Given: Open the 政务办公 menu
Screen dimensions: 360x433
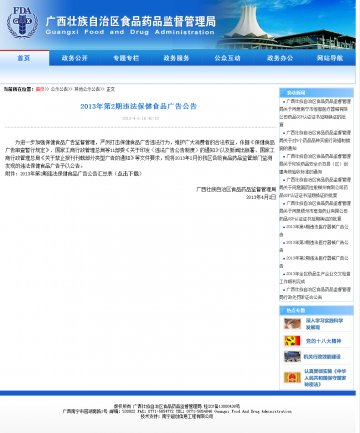Looking at the screenshot, I should click(280, 58).
